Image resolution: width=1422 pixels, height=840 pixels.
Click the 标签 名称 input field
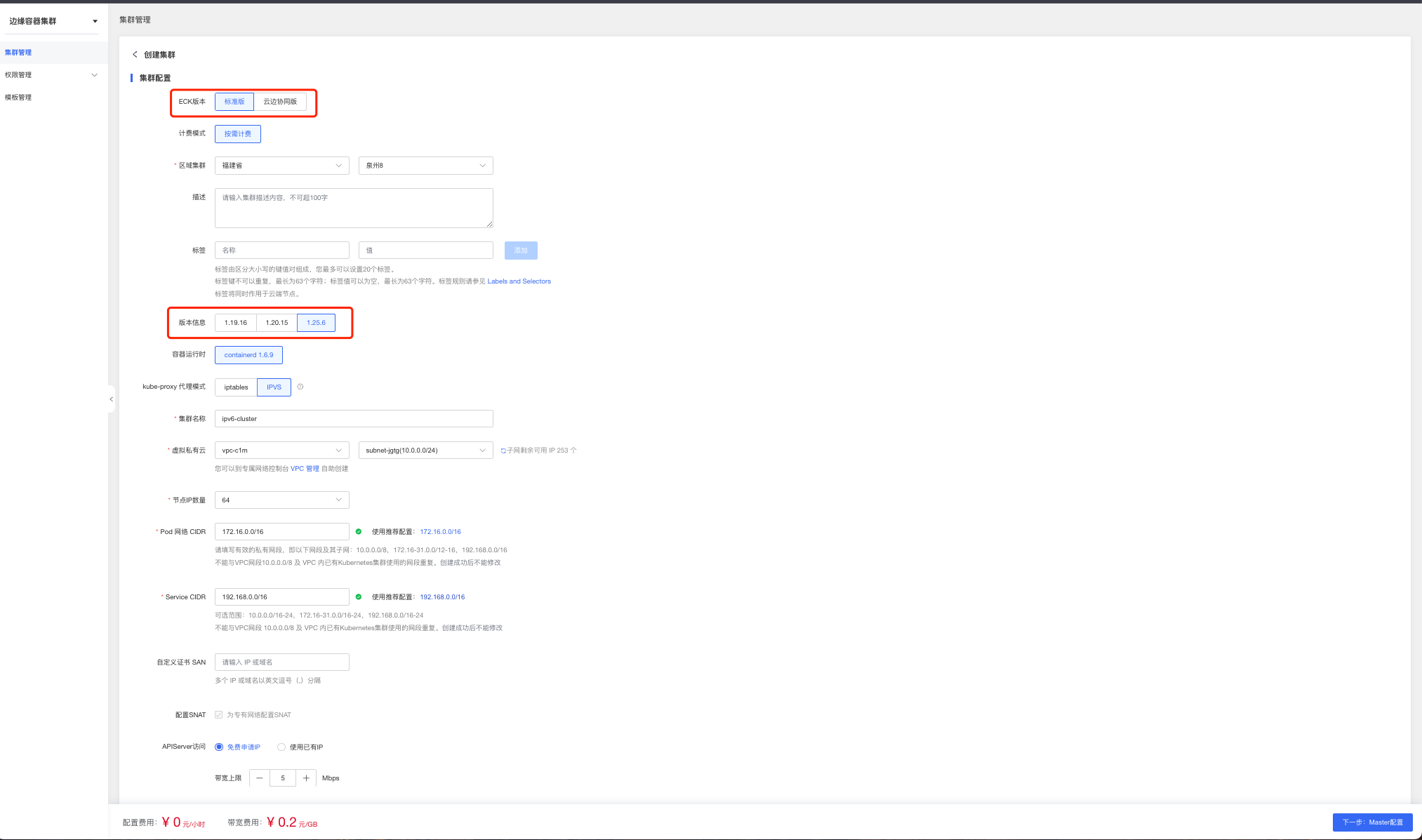[x=282, y=251]
